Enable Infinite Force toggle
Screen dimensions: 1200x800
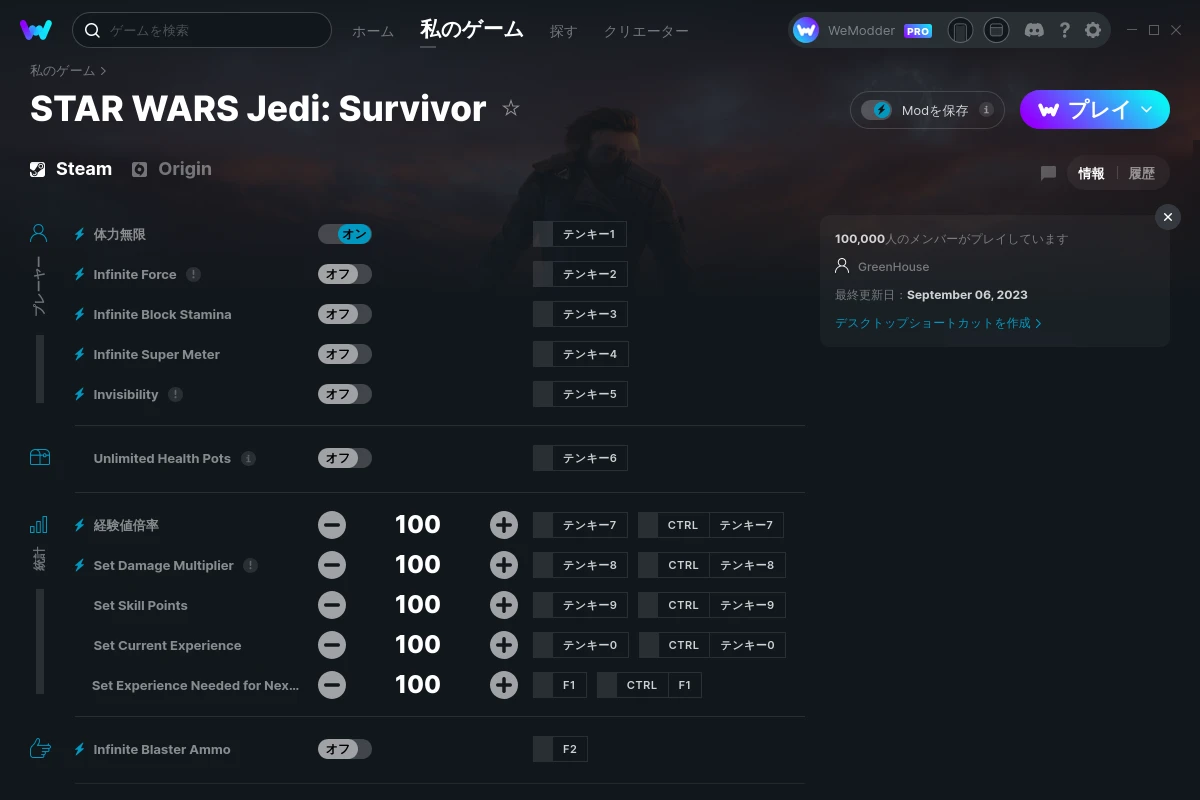coord(345,274)
